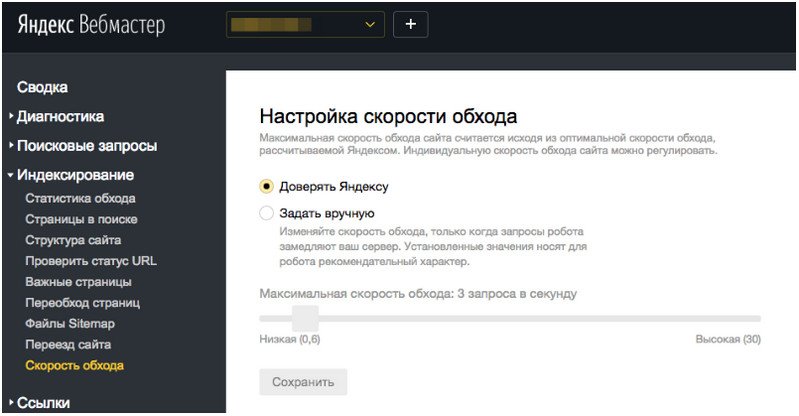Open the site selector dropdown
The height and width of the screenshot is (416, 799).
pos(305,24)
